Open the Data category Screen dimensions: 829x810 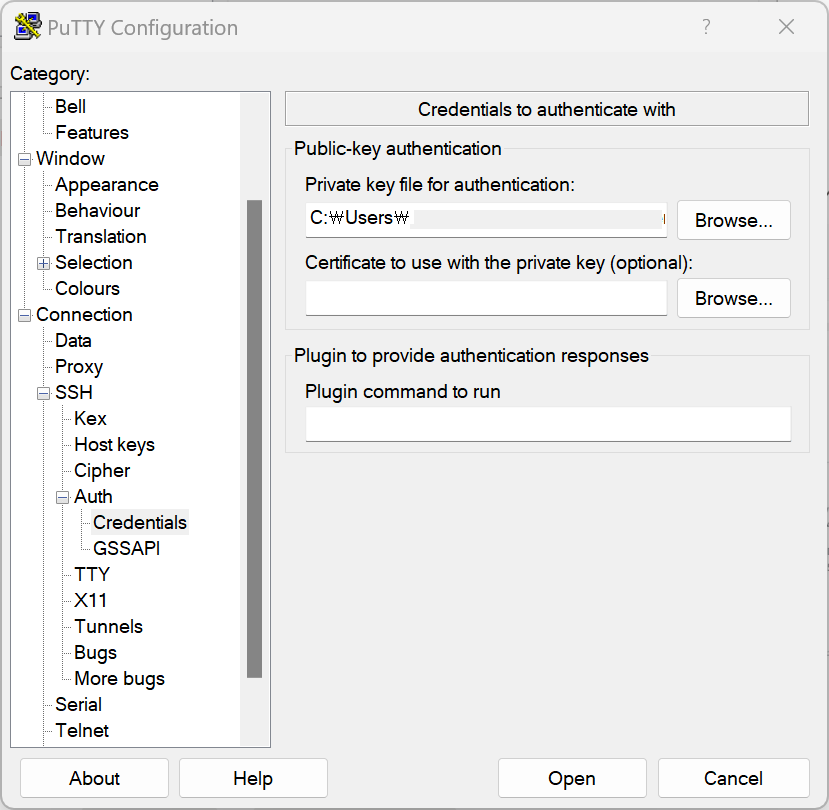(73, 340)
